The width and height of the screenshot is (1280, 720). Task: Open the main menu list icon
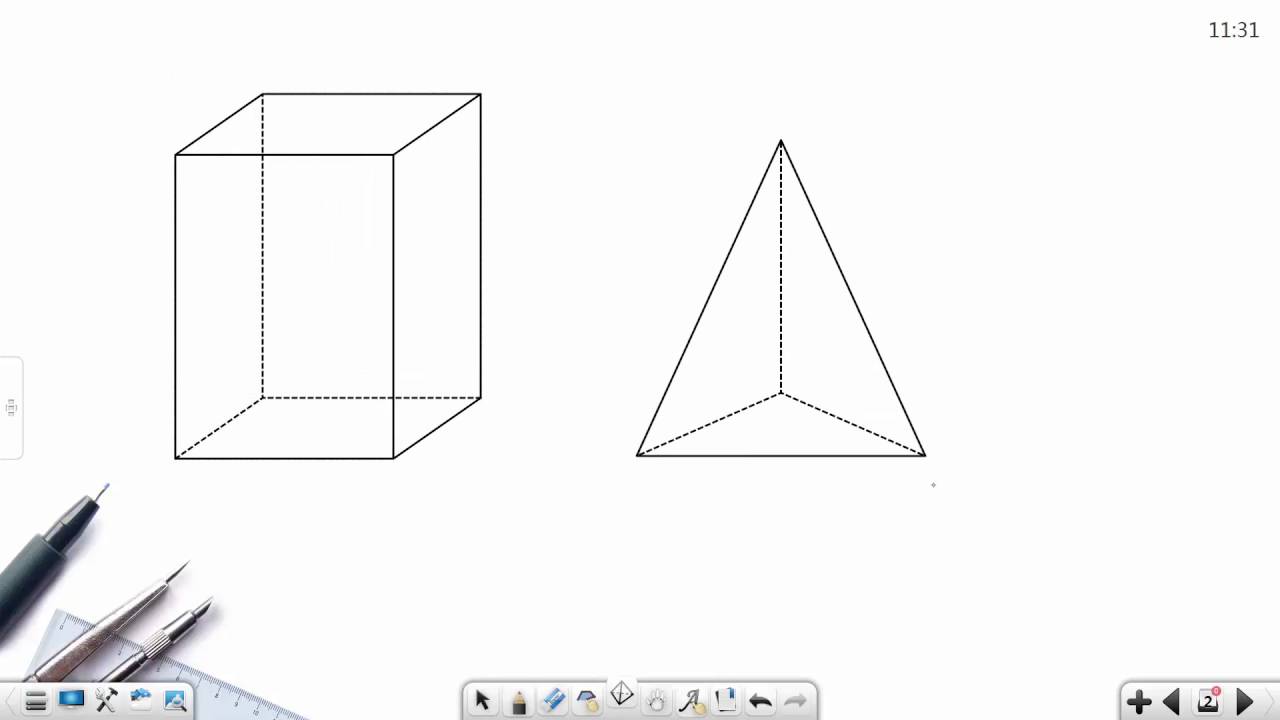(x=36, y=701)
